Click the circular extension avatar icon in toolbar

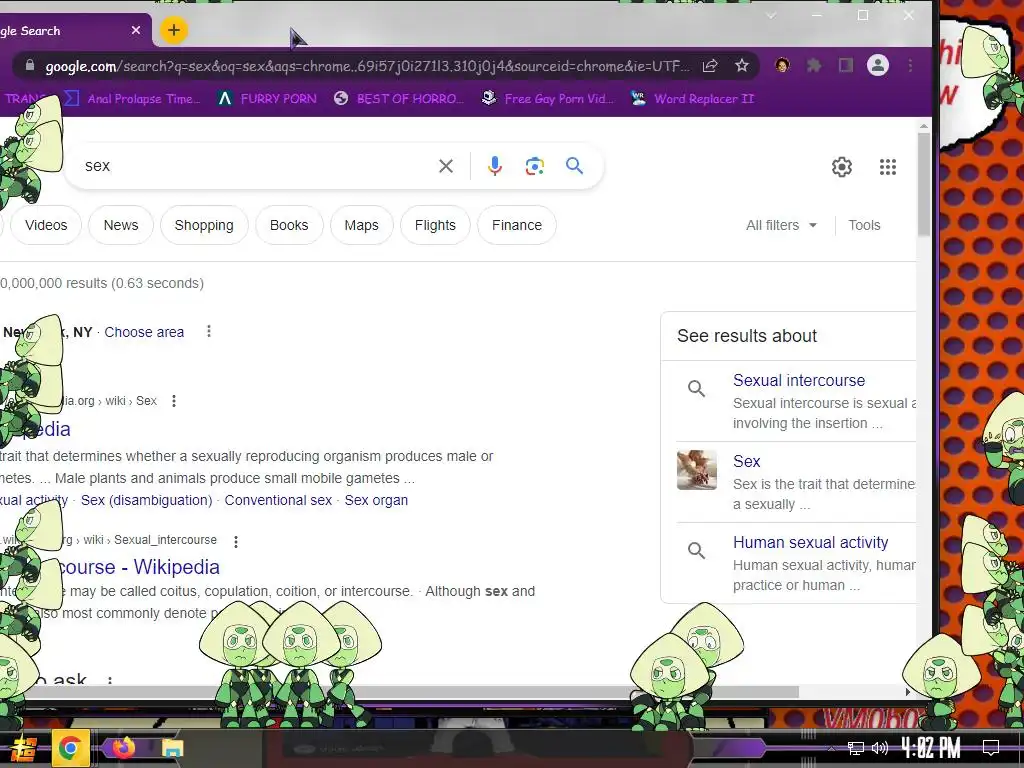click(782, 65)
